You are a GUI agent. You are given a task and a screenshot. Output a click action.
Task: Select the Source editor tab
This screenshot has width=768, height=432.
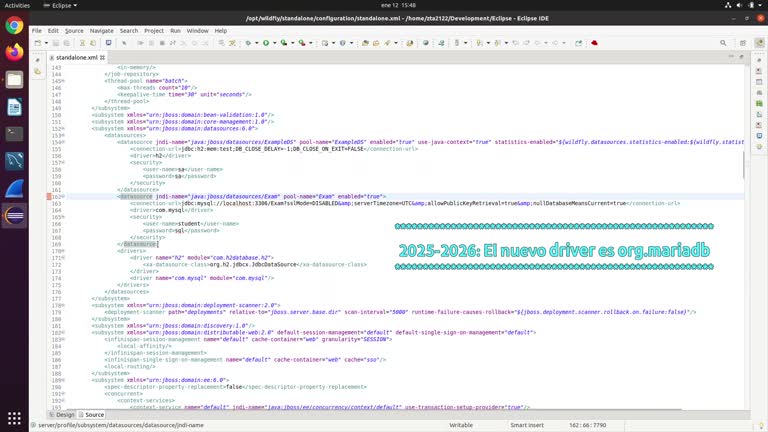point(91,414)
